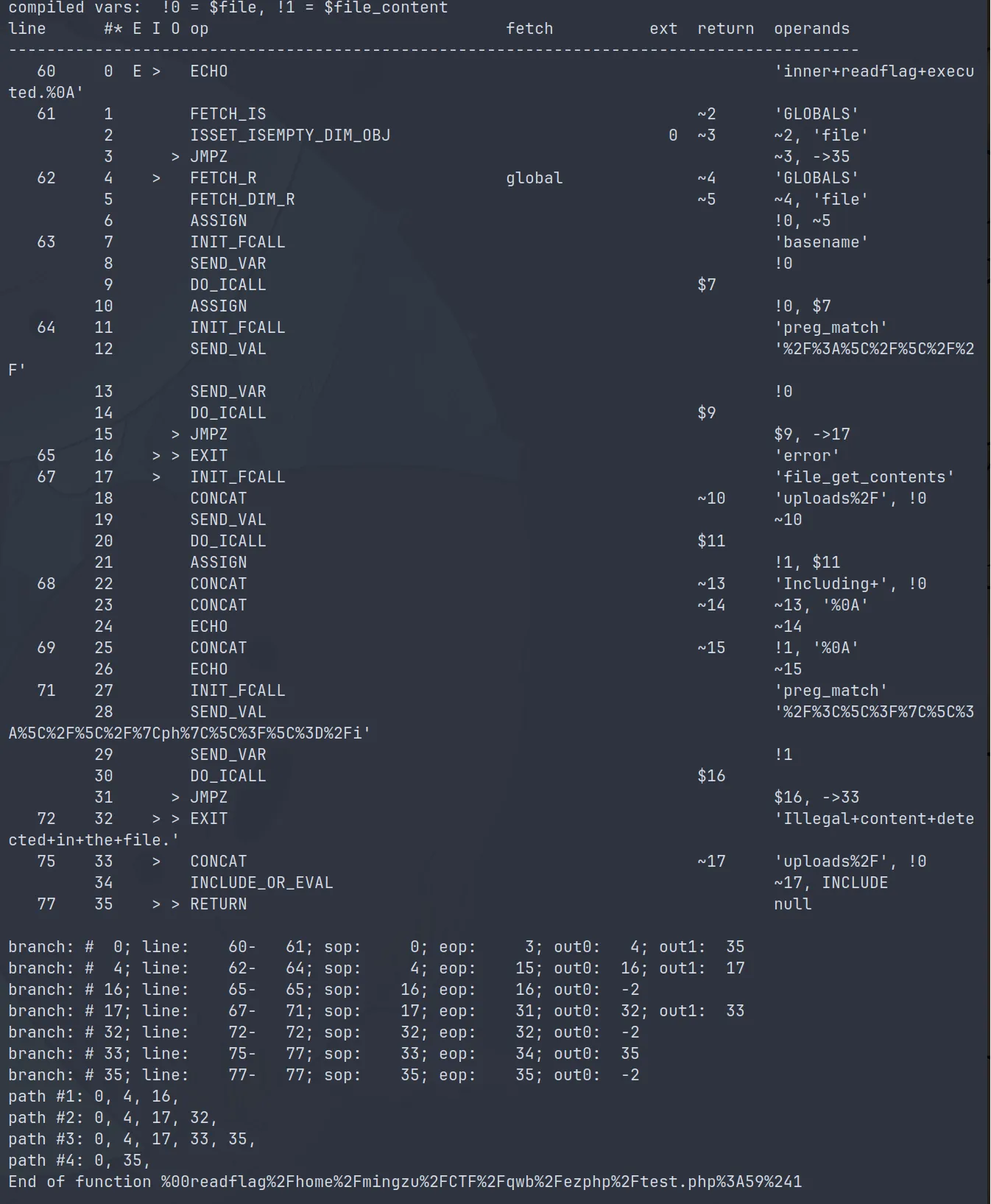Click the word 'global' in fetch column
Screen dimensions: 991x1204
tap(534, 178)
